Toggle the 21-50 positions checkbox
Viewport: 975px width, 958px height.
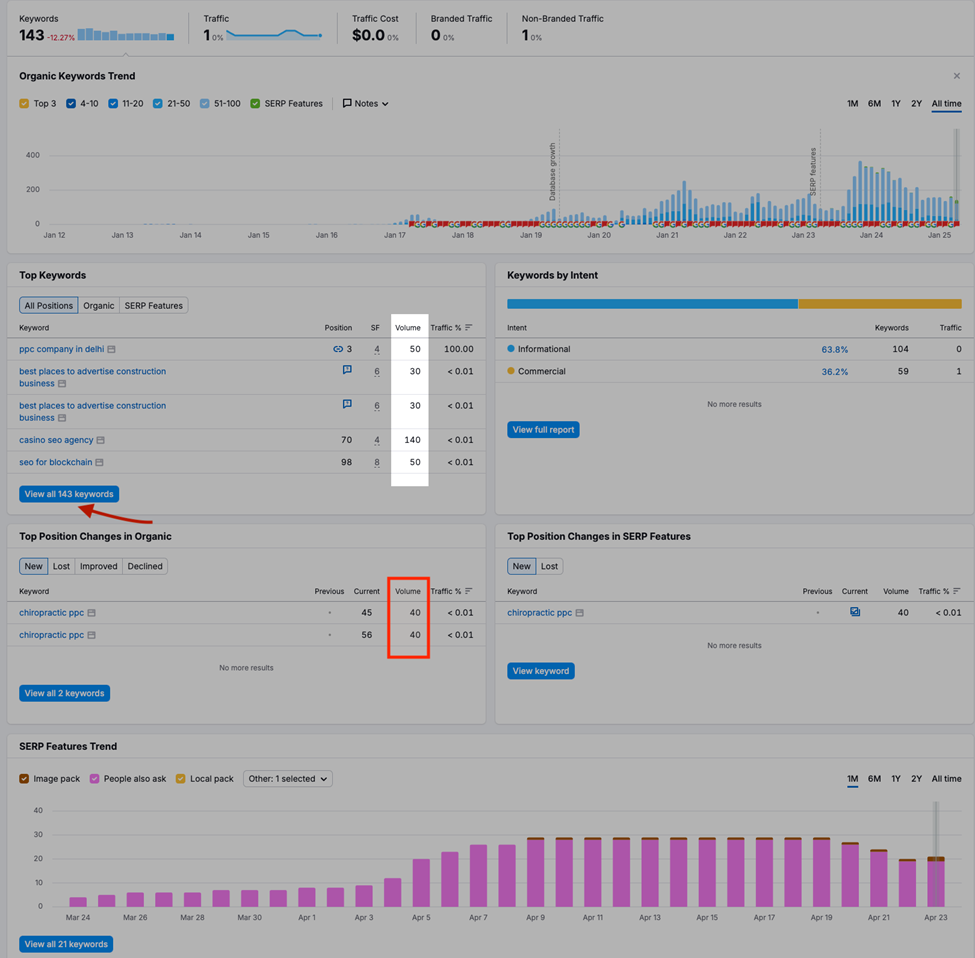click(x=157, y=103)
